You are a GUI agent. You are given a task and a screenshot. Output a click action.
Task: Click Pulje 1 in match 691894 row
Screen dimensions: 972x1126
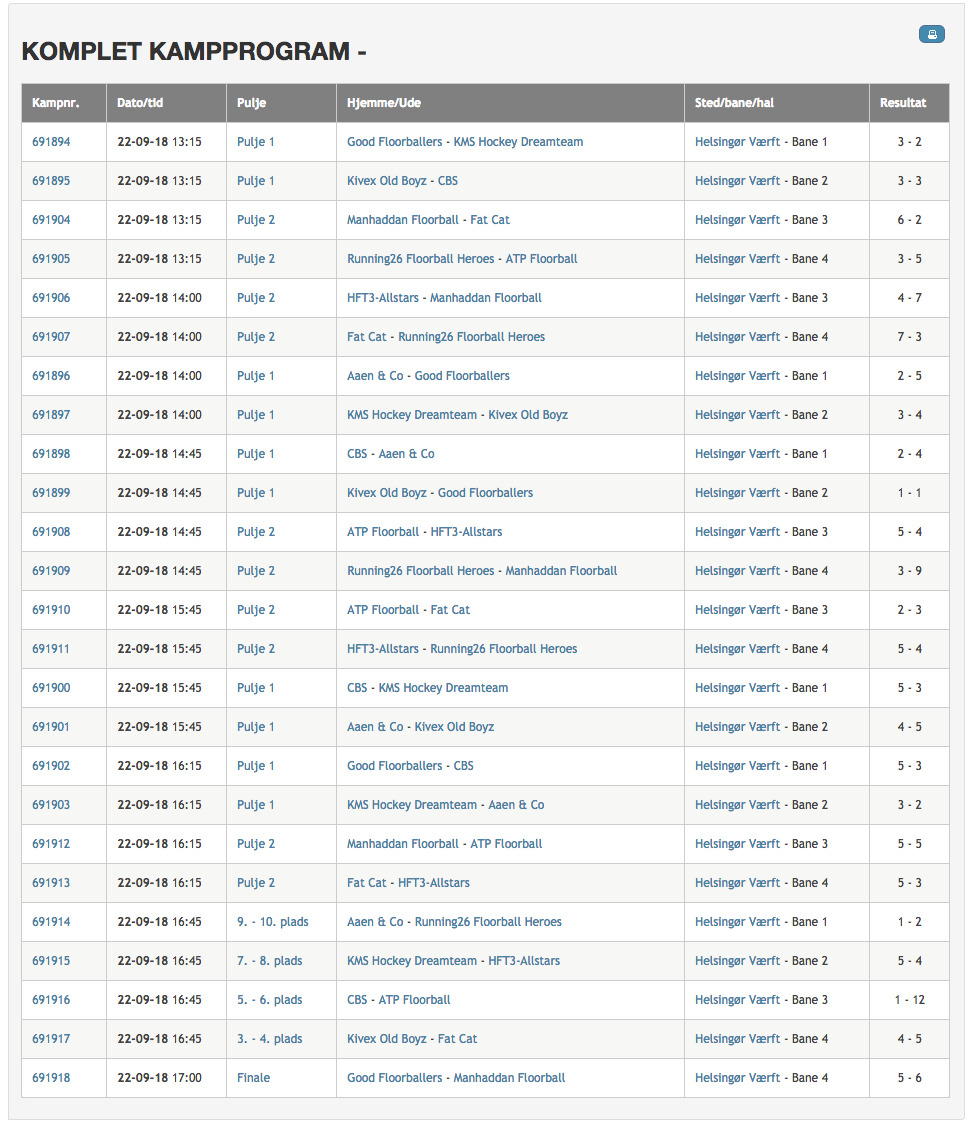pyautogui.click(x=256, y=142)
